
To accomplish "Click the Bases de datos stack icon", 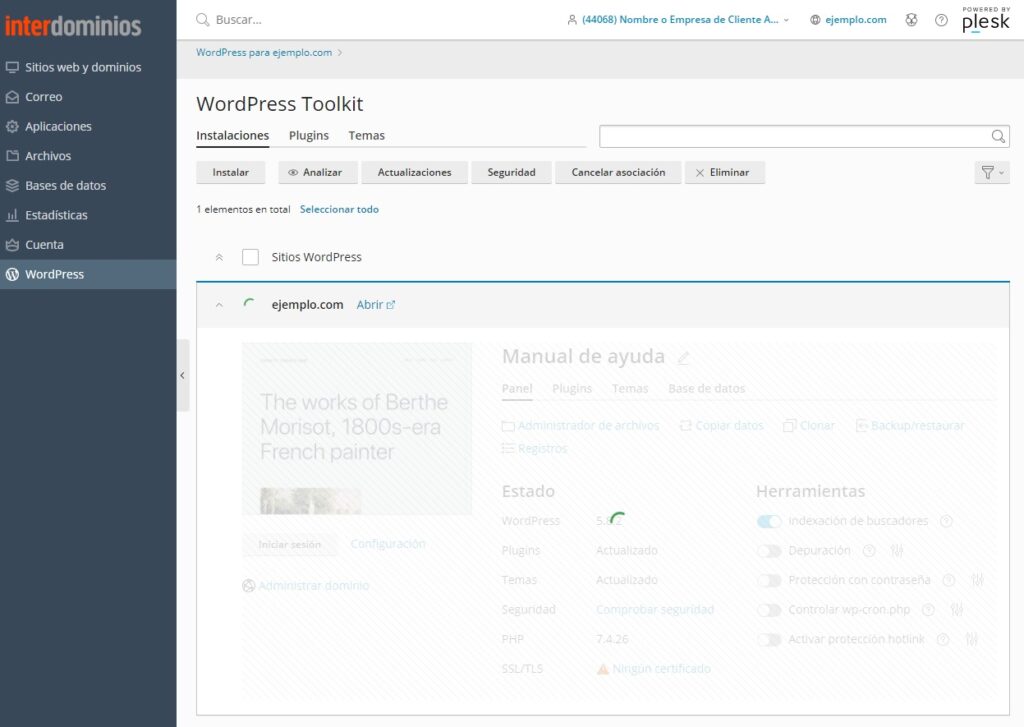I will click(12, 186).
